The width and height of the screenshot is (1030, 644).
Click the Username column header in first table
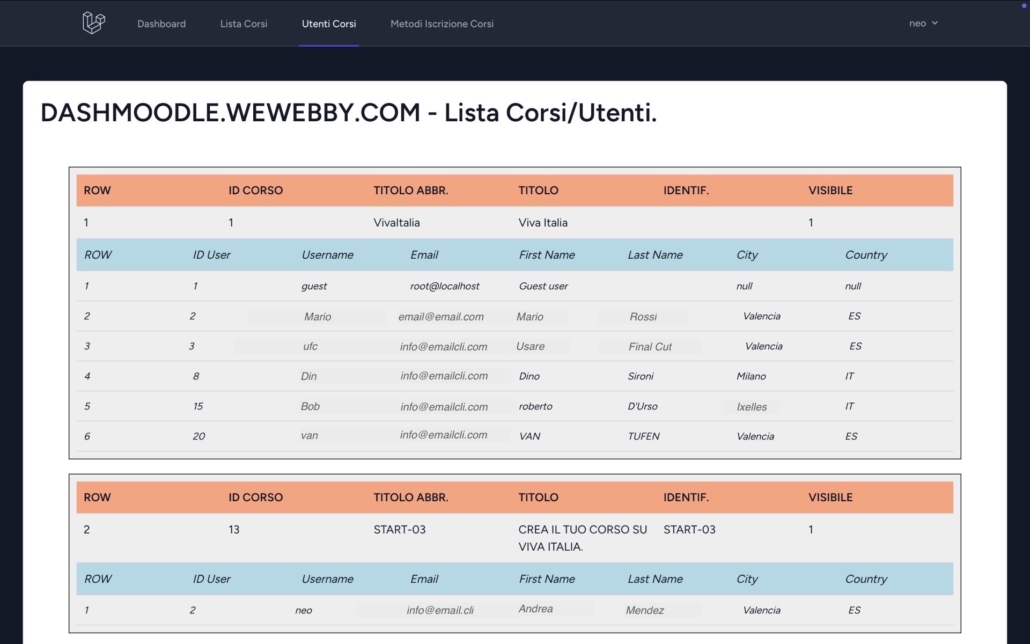[x=327, y=255]
